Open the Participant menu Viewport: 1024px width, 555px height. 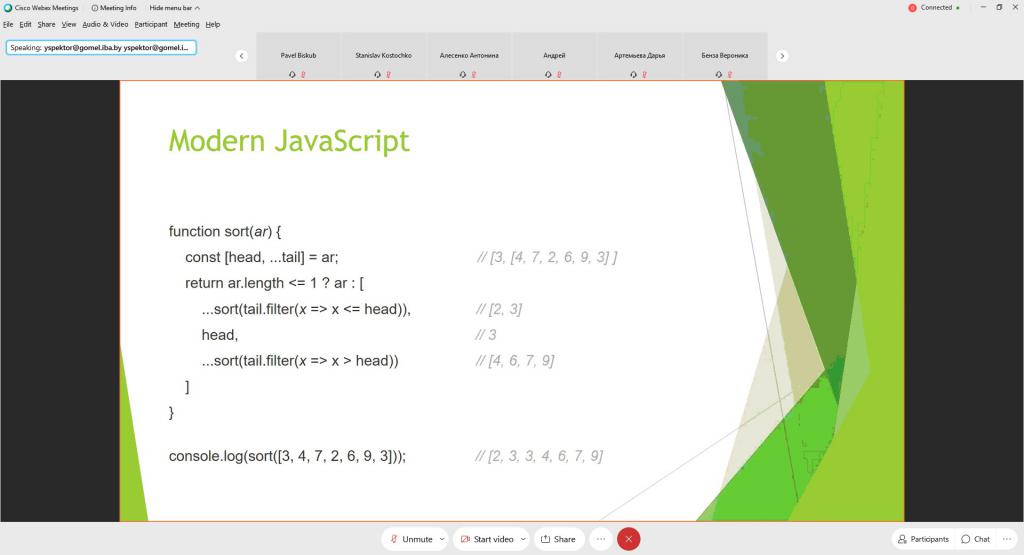tap(150, 24)
